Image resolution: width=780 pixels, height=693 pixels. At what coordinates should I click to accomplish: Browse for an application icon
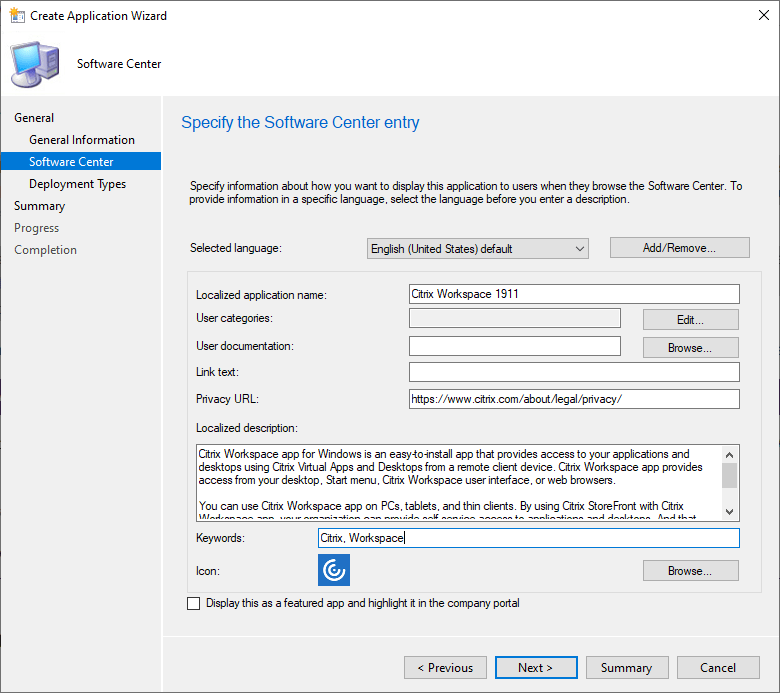pyautogui.click(x=690, y=571)
